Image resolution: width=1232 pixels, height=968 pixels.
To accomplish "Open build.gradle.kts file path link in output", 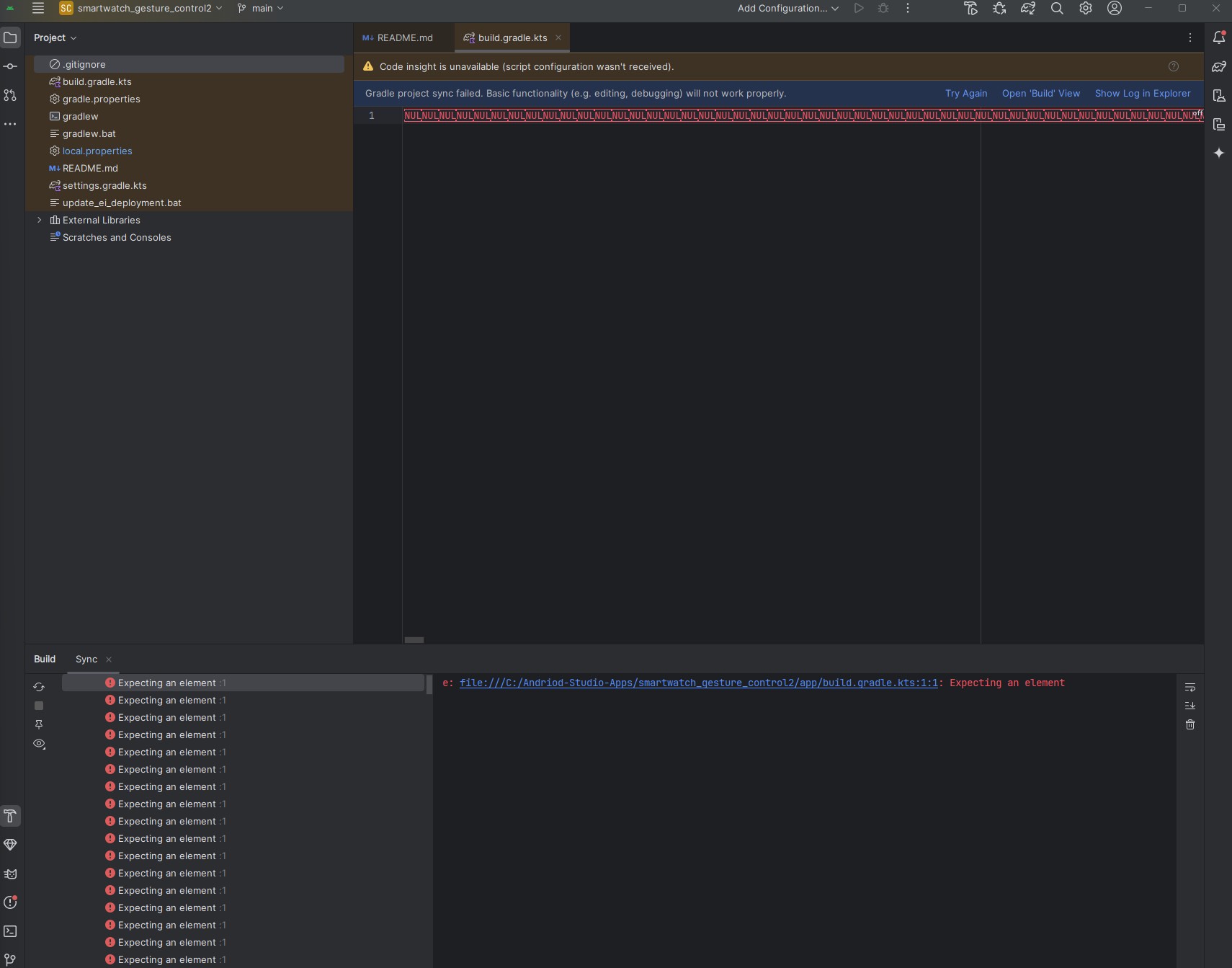I will (699, 683).
